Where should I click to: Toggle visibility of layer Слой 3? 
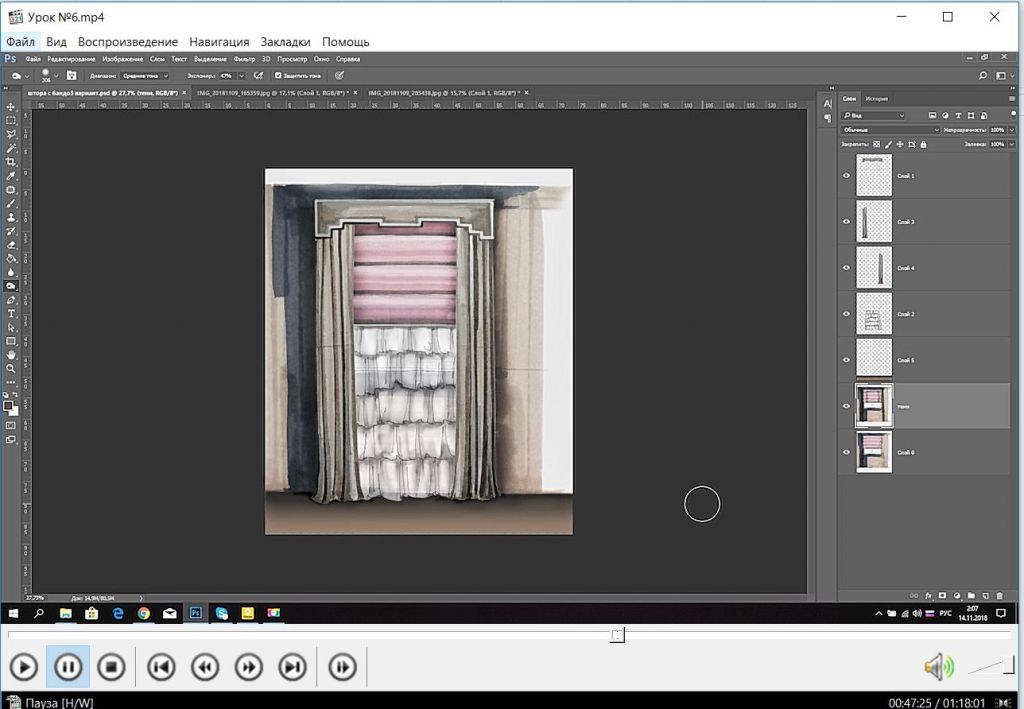coord(846,222)
